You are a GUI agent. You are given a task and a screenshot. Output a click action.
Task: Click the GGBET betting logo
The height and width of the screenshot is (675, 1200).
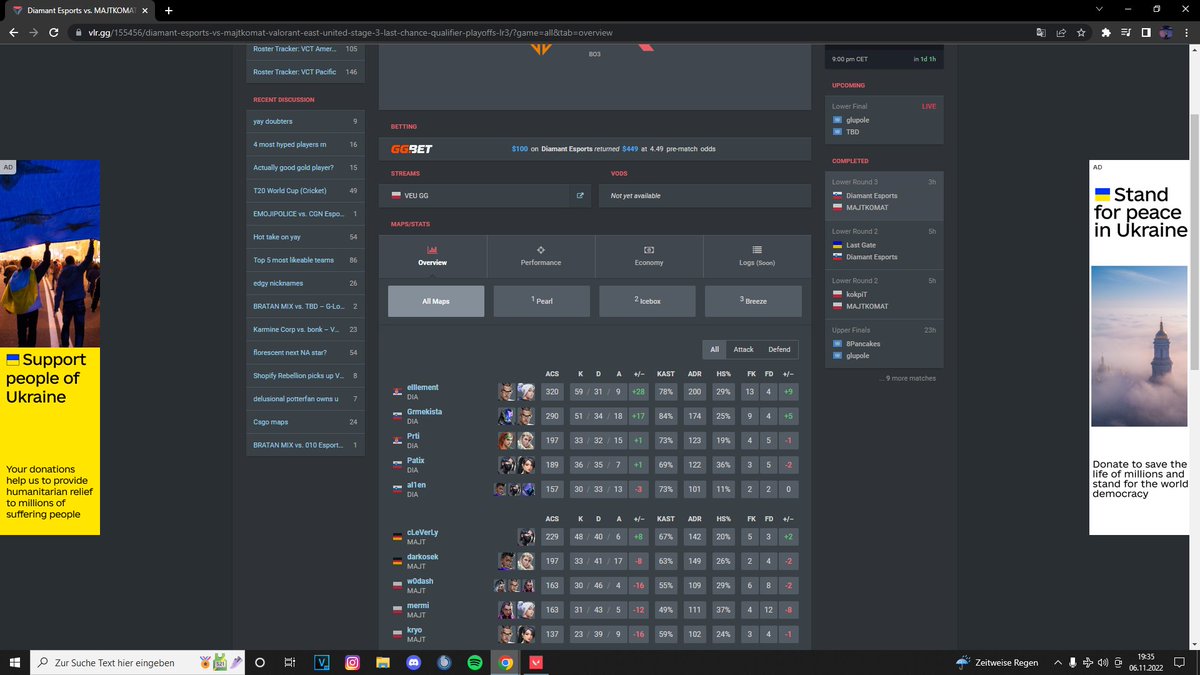point(412,148)
